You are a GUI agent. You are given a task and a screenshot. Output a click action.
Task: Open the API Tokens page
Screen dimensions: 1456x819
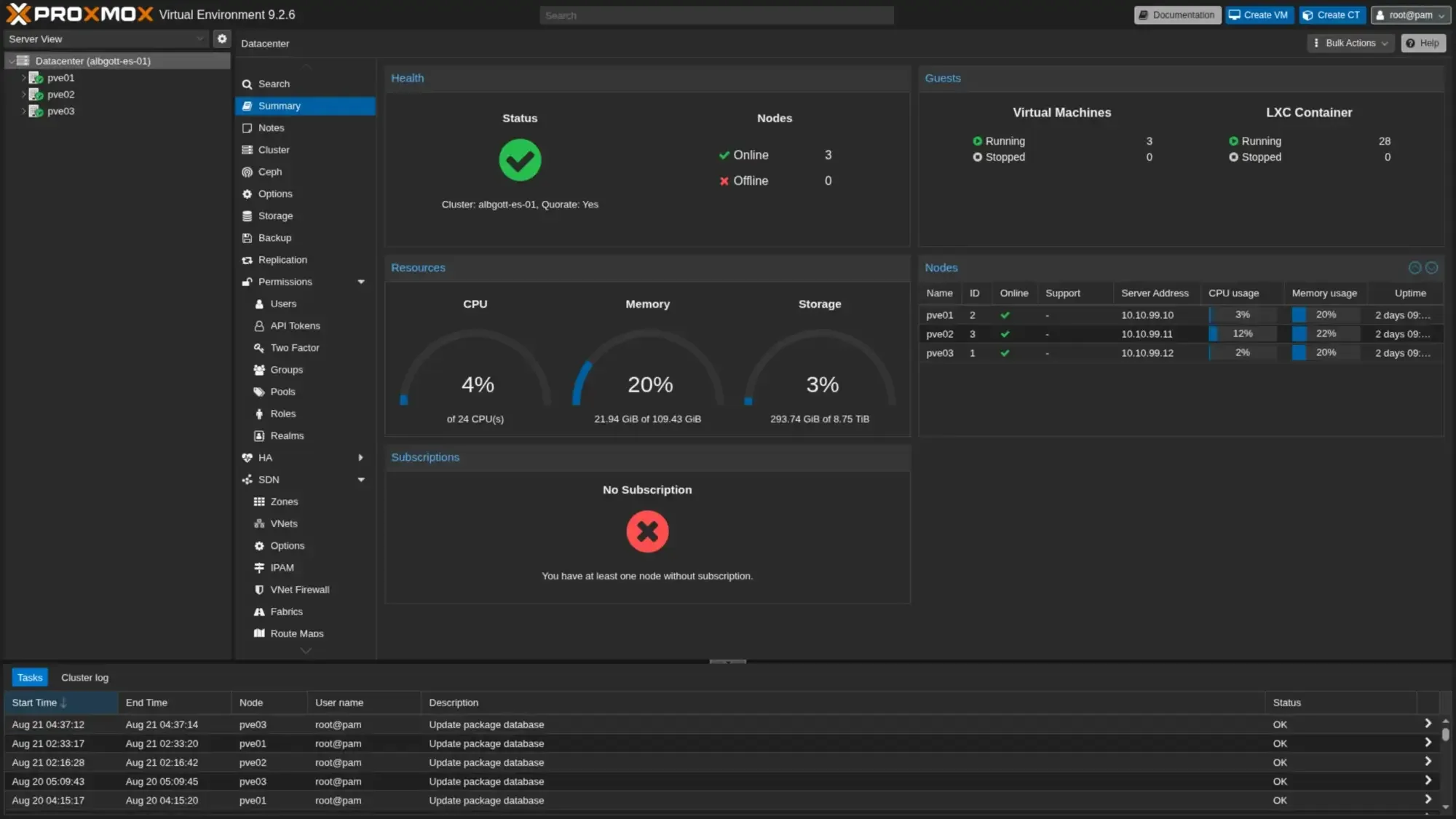click(295, 326)
